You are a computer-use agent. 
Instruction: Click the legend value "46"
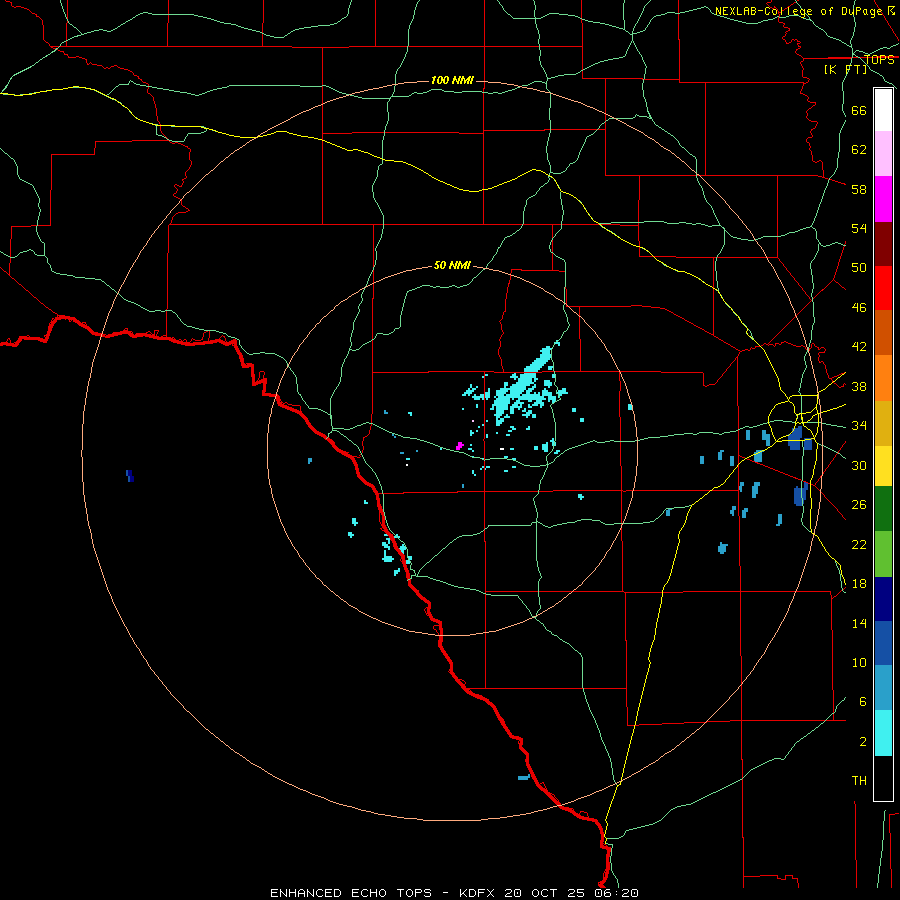pyautogui.click(x=859, y=308)
